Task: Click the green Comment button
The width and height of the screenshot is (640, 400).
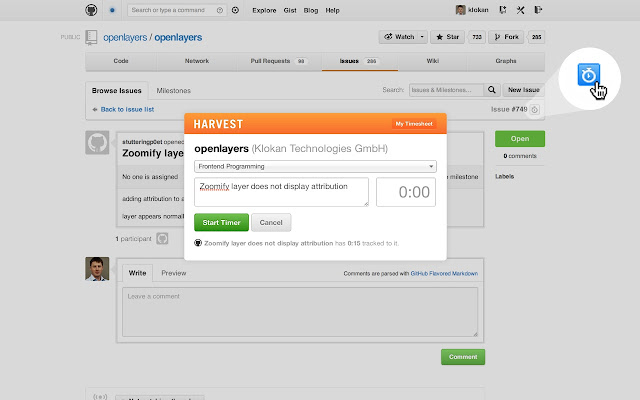Action: point(463,357)
